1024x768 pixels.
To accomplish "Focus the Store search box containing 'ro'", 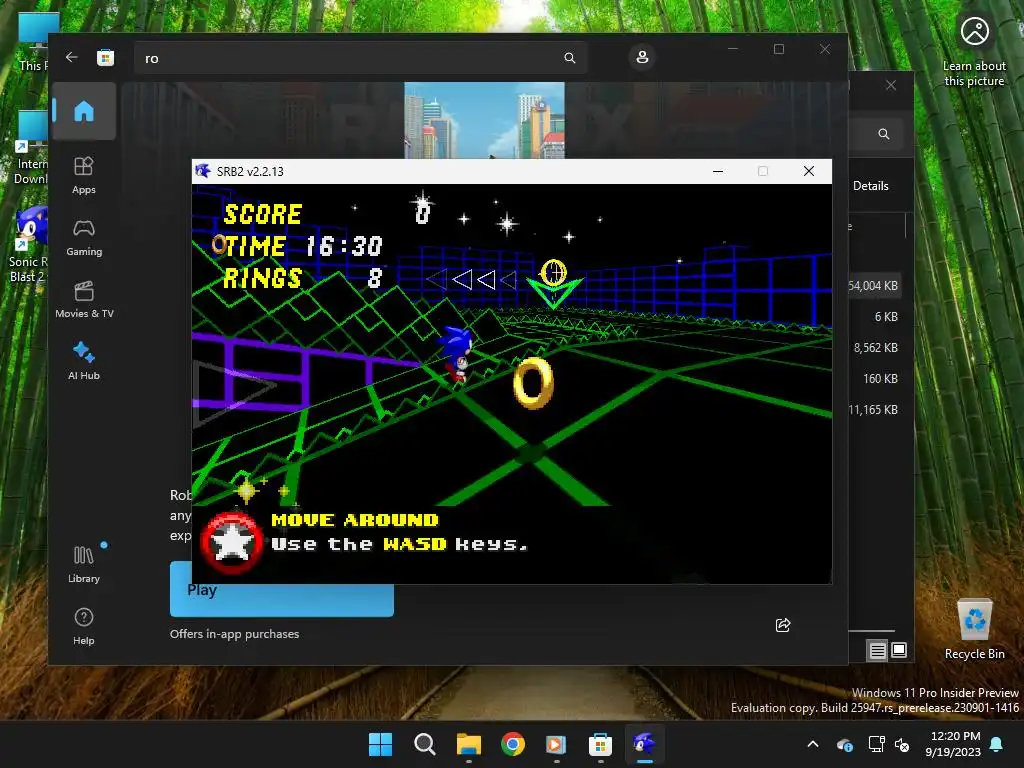I will [360, 58].
